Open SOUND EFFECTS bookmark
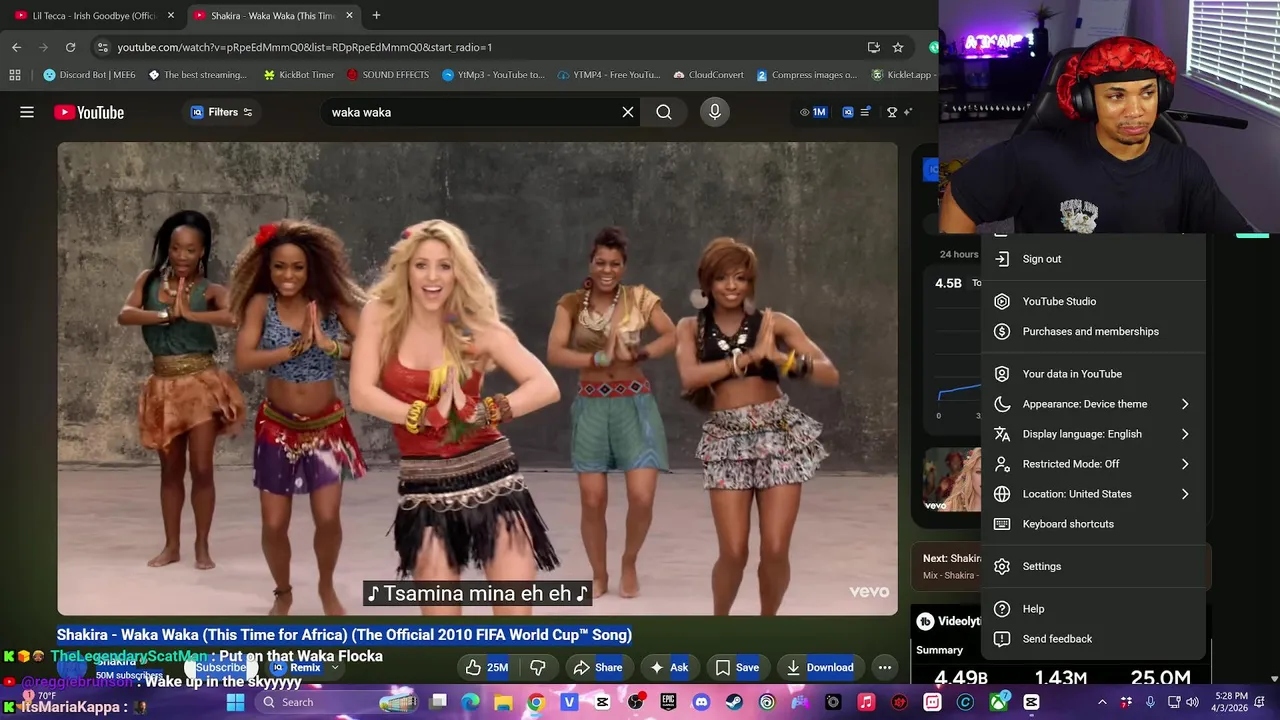Screen dimensions: 1280x720 387,75
